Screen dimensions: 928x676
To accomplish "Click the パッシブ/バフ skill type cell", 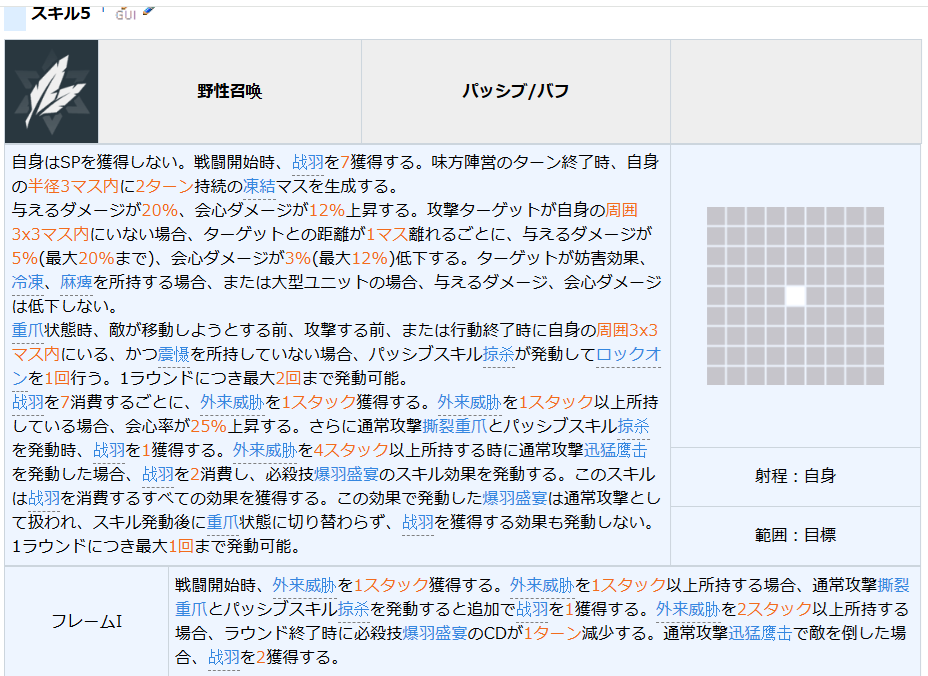I will pyautogui.click(x=515, y=91).
